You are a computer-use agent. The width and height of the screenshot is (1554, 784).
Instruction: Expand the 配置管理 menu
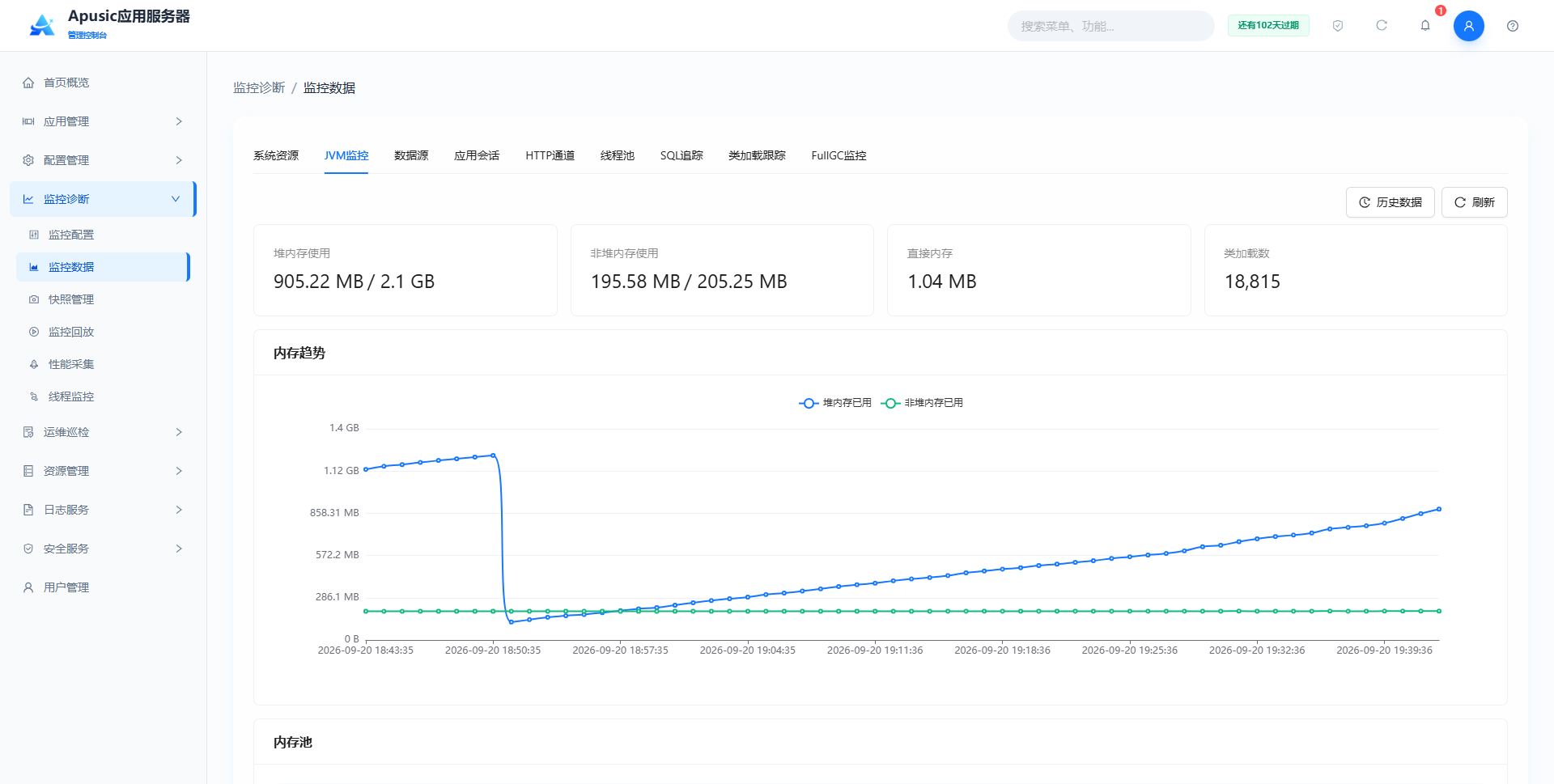pos(103,160)
